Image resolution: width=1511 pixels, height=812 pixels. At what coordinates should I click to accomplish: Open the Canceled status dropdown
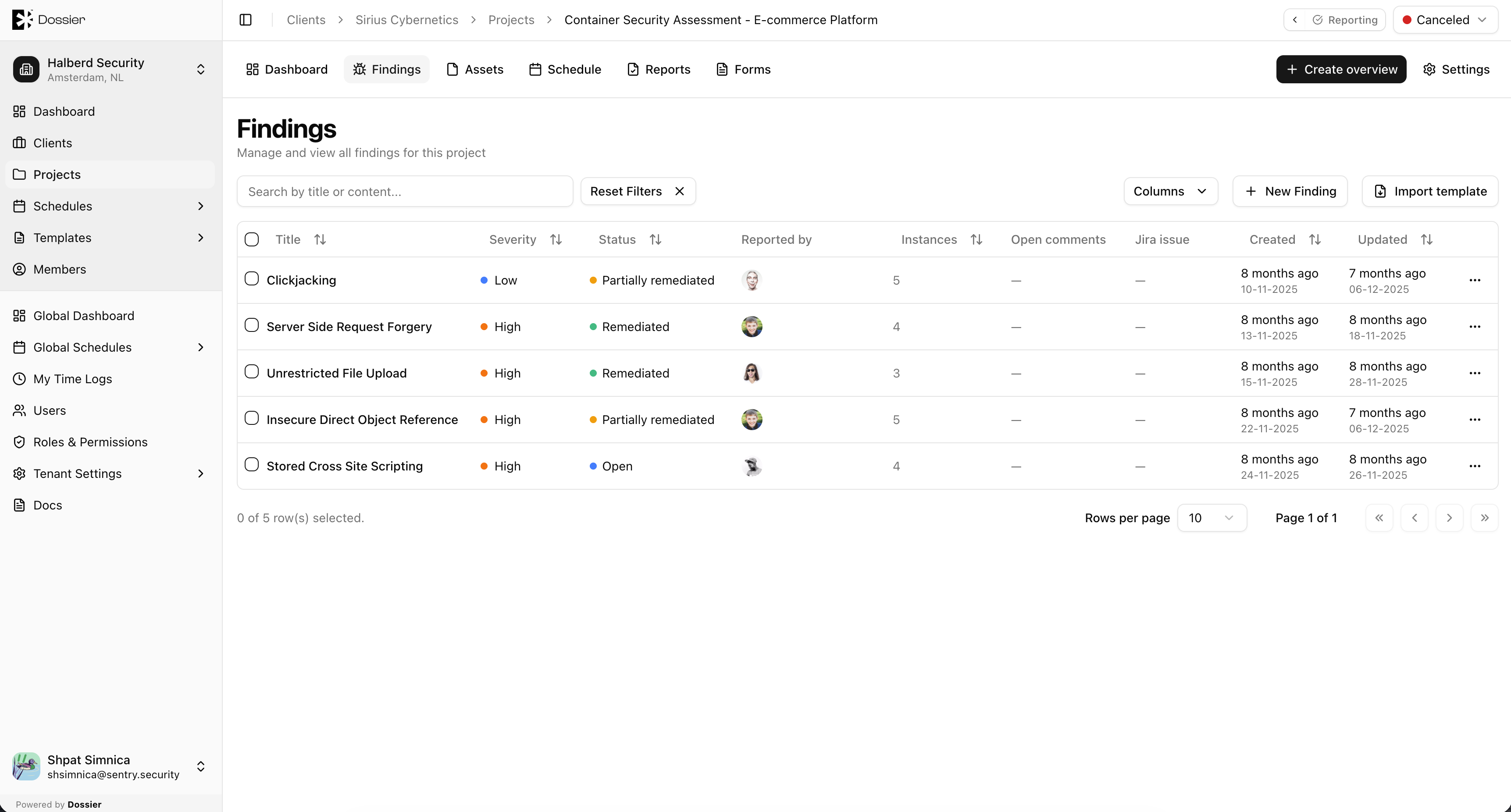tap(1445, 20)
